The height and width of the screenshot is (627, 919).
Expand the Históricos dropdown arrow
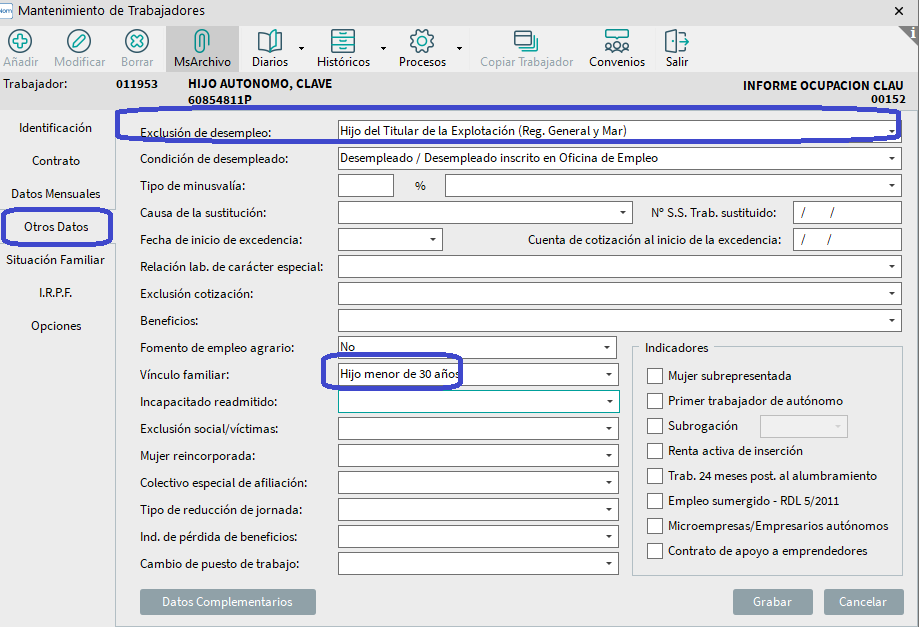pyautogui.click(x=383, y=48)
